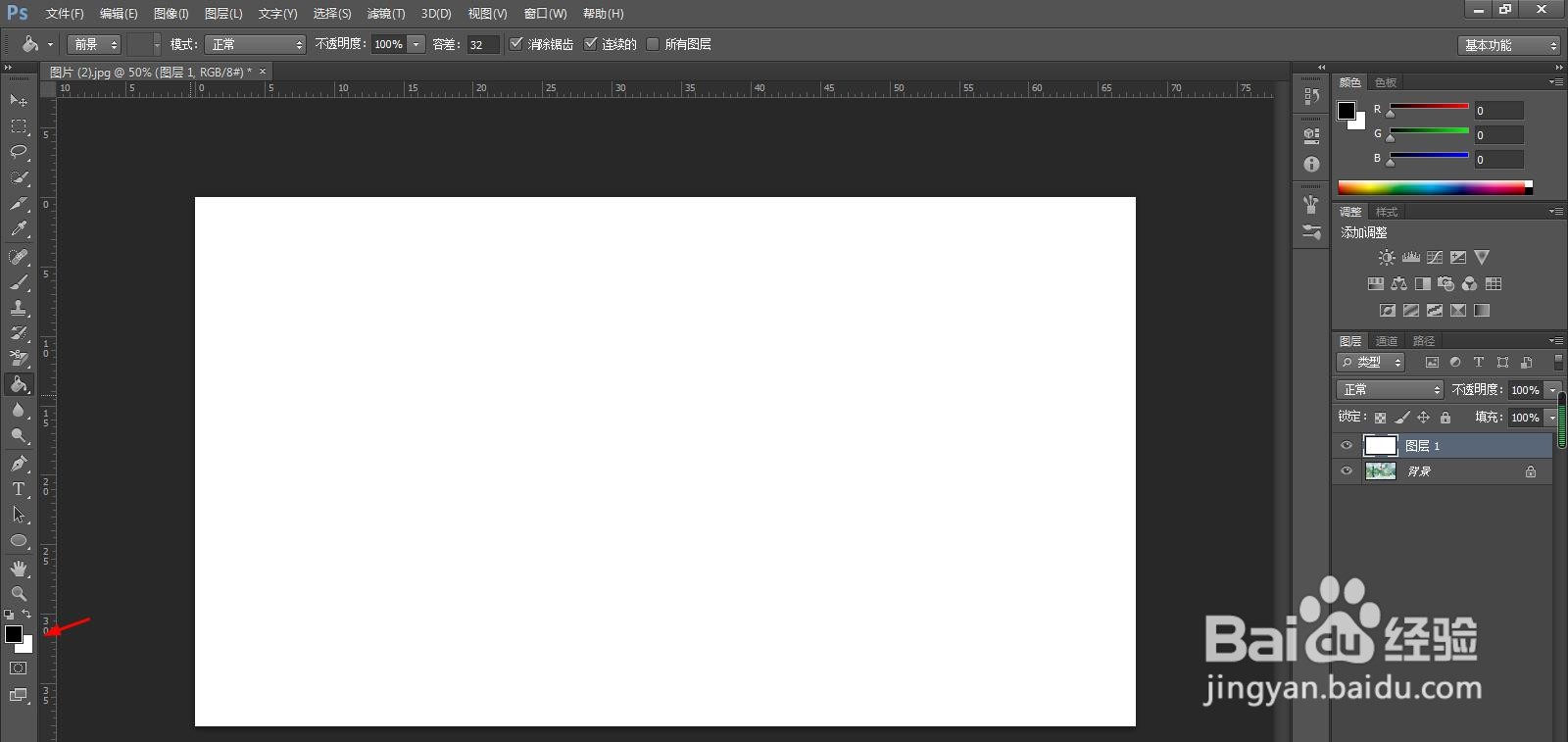This screenshot has height=742, width=1568.
Task: Enable the all layers checkbox (所有图层)
Action: pyautogui.click(x=653, y=44)
